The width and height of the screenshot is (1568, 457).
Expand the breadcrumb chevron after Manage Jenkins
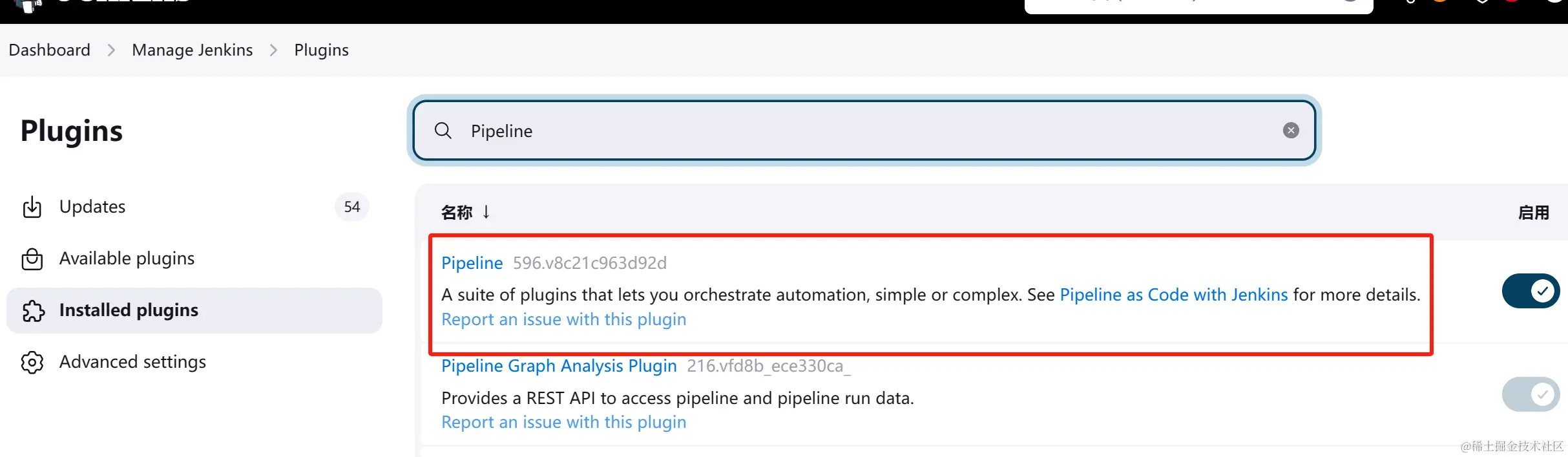pos(273,50)
